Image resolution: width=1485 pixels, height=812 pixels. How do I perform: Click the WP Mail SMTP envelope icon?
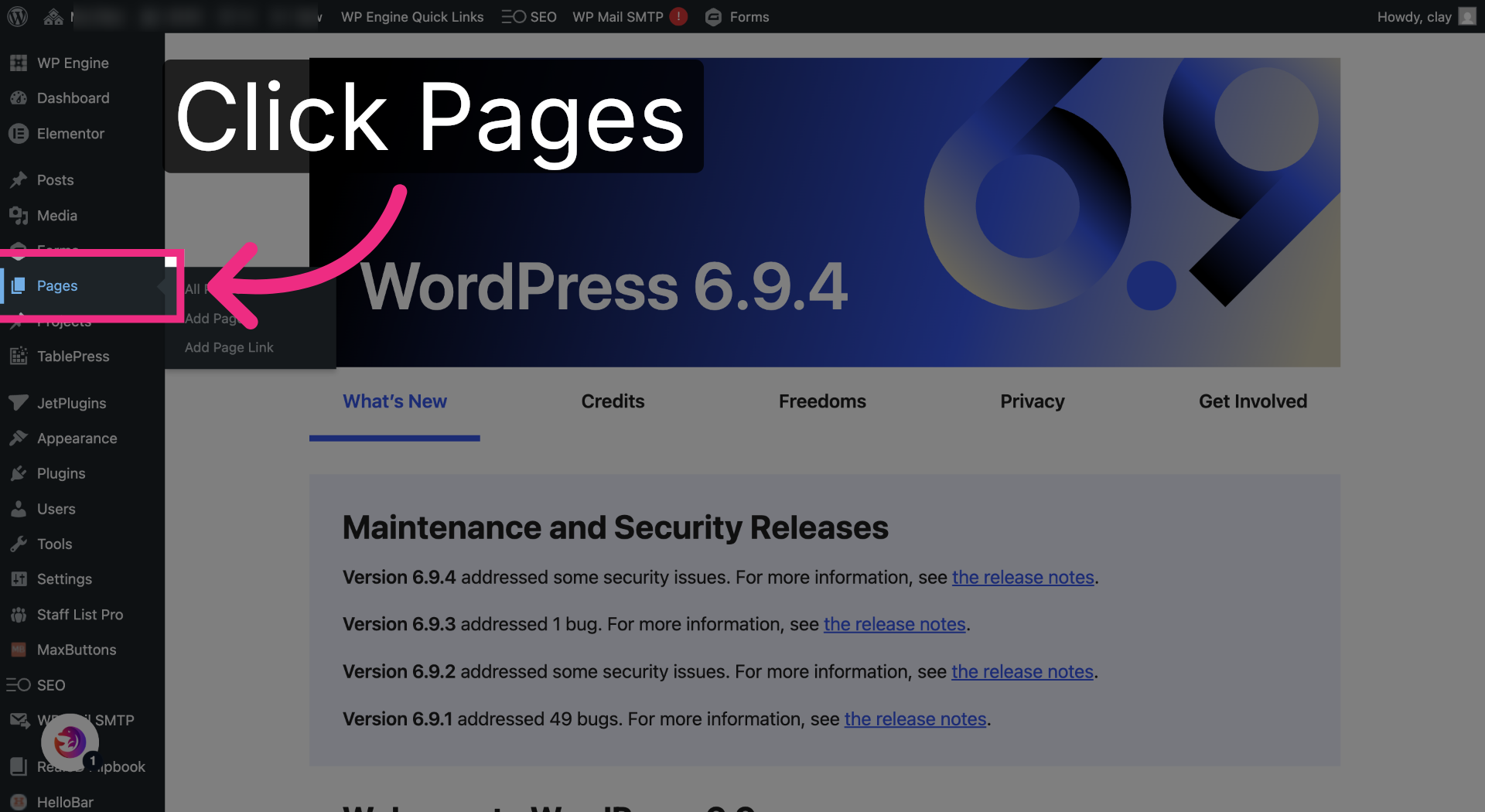pyautogui.click(x=19, y=720)
